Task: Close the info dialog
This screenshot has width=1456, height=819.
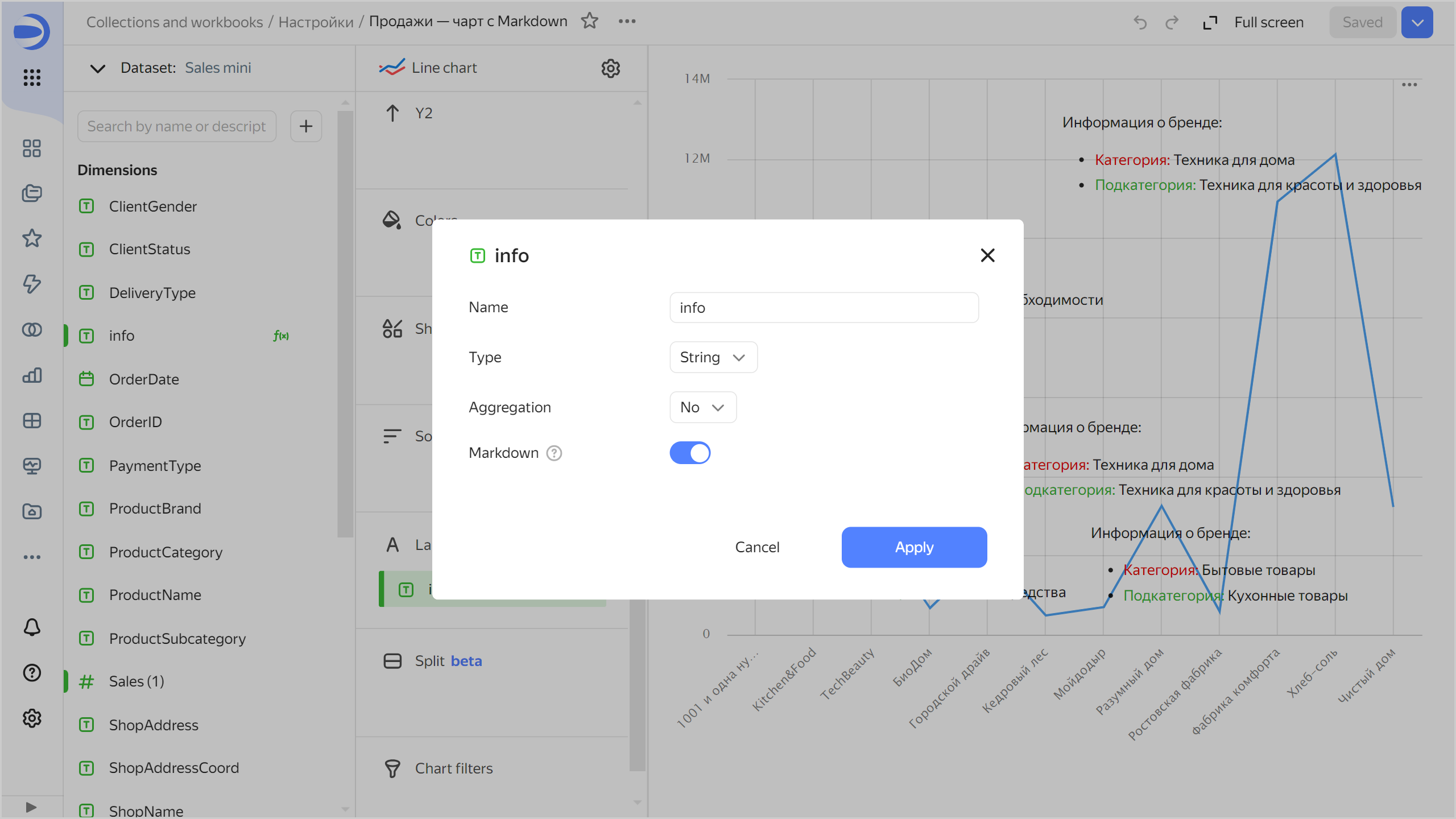Action: [x=987, y=255]
